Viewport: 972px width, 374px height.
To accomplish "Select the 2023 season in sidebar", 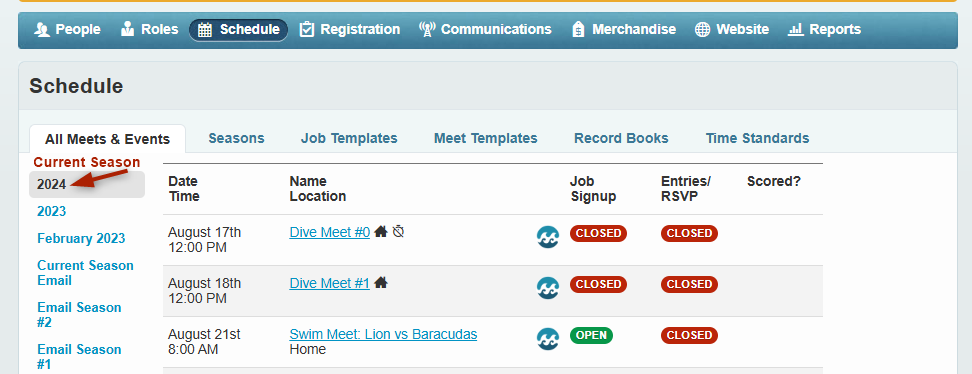I will click(x=51, y=211).
